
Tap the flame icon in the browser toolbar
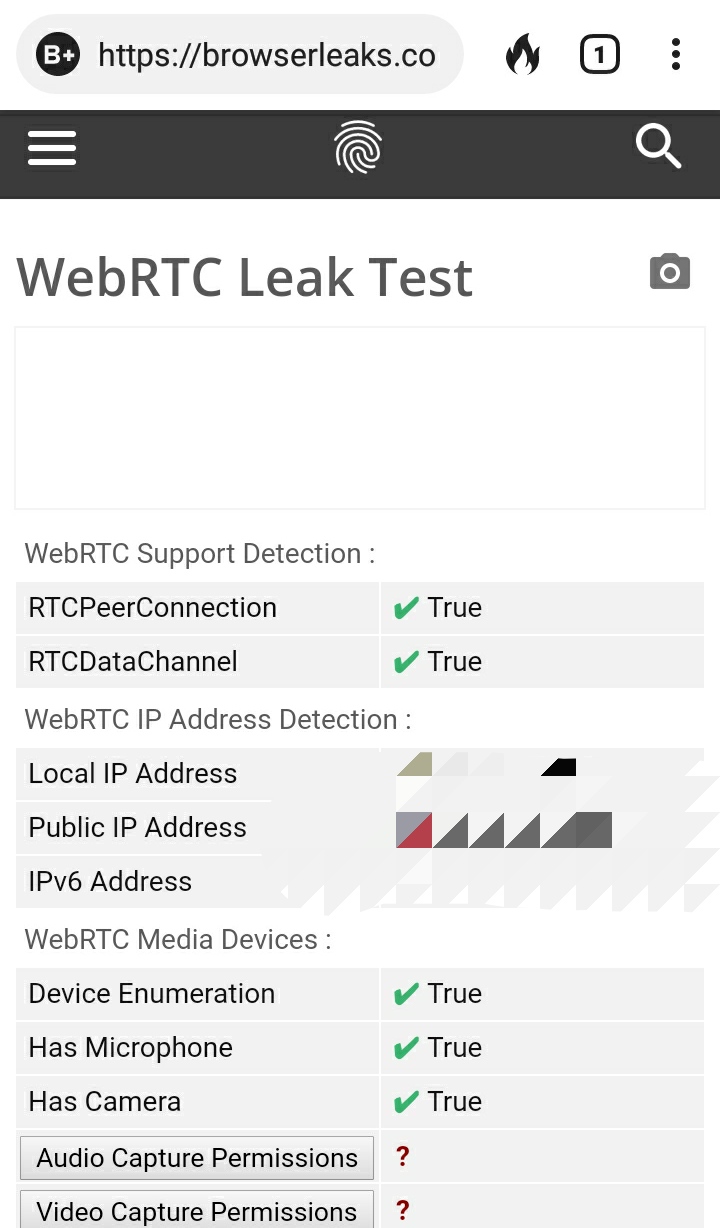[x=523, y=54]
